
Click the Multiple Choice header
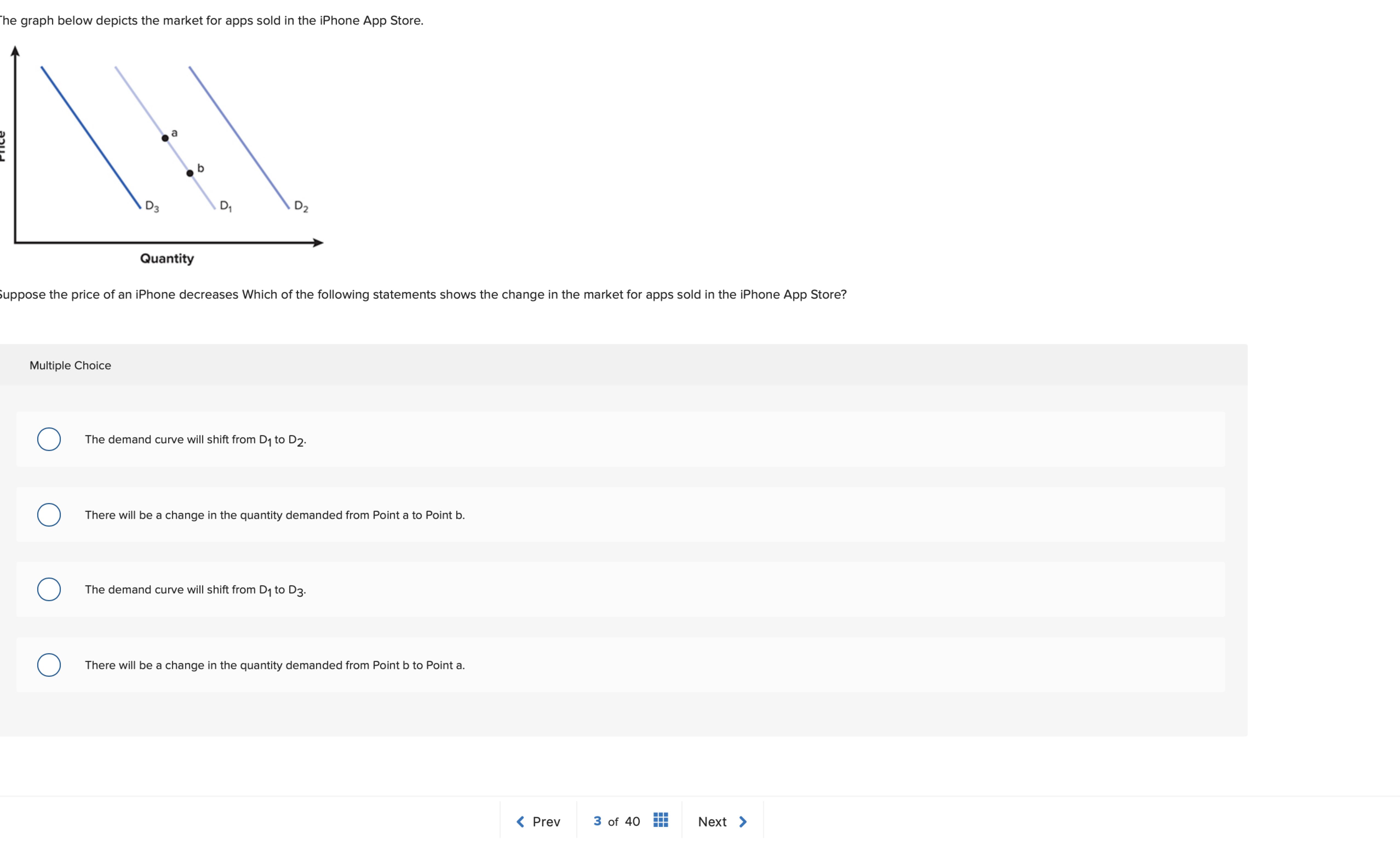coord(70,365)
